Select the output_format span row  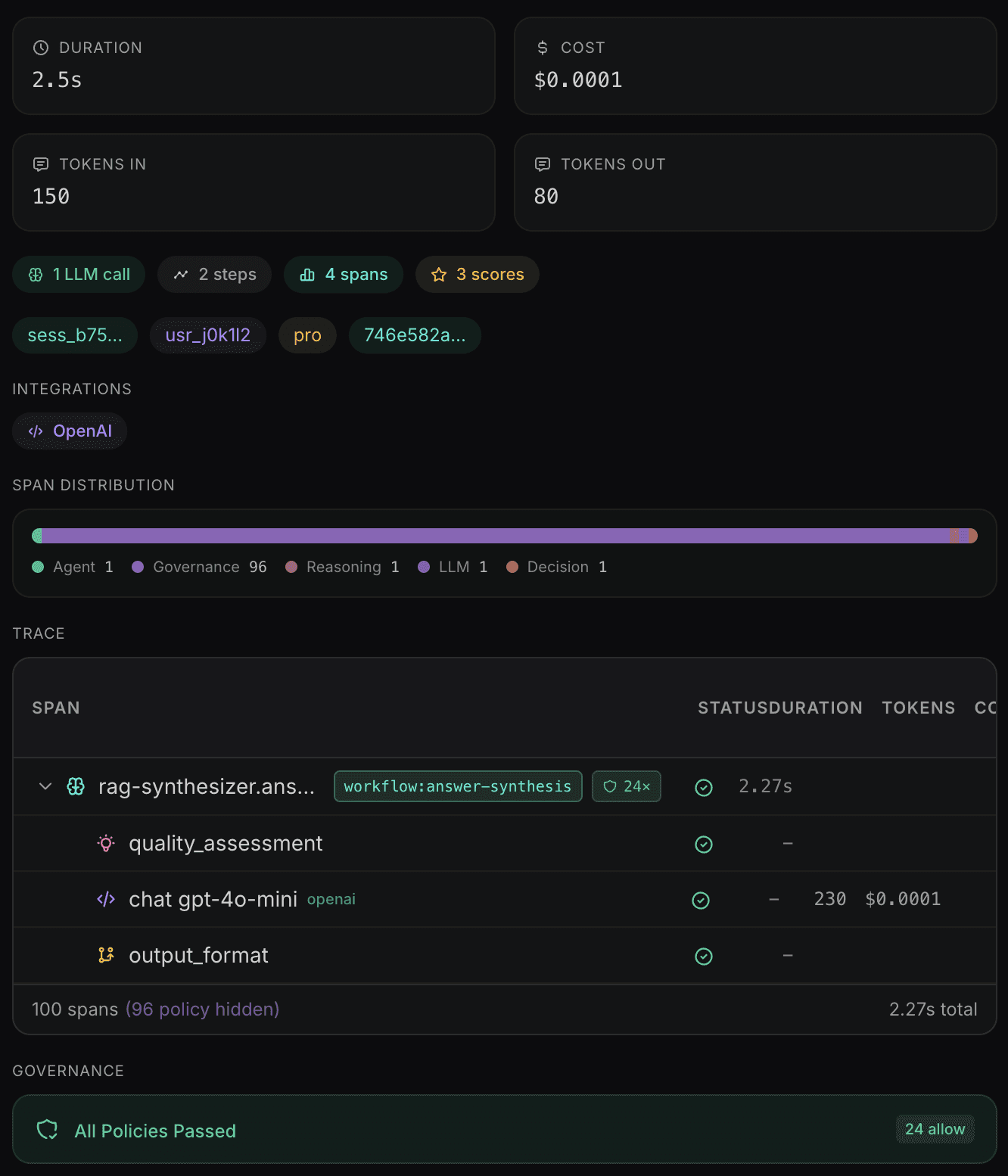click(504, 955)
